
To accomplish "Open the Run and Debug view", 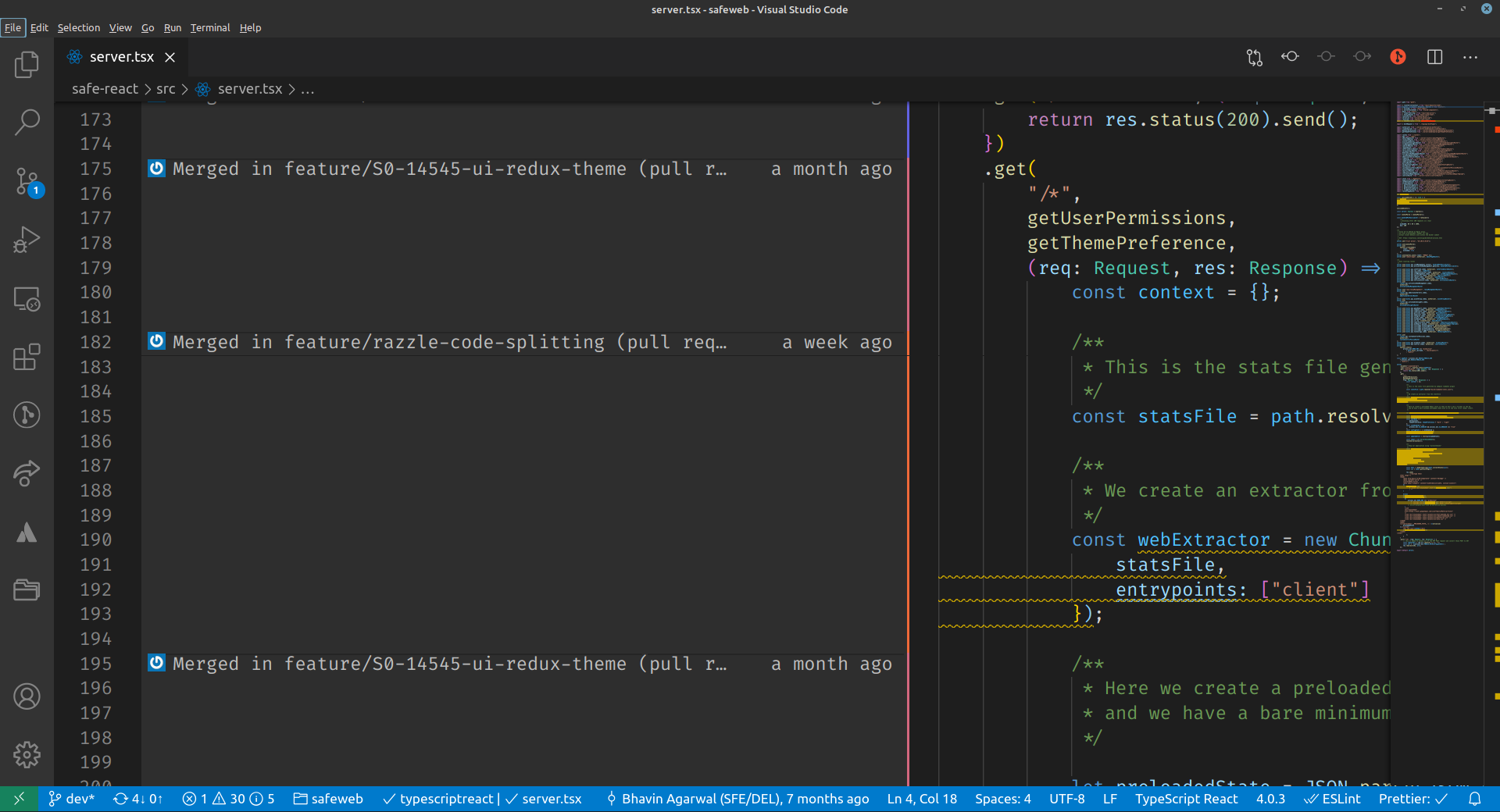I will pos(27,240).
